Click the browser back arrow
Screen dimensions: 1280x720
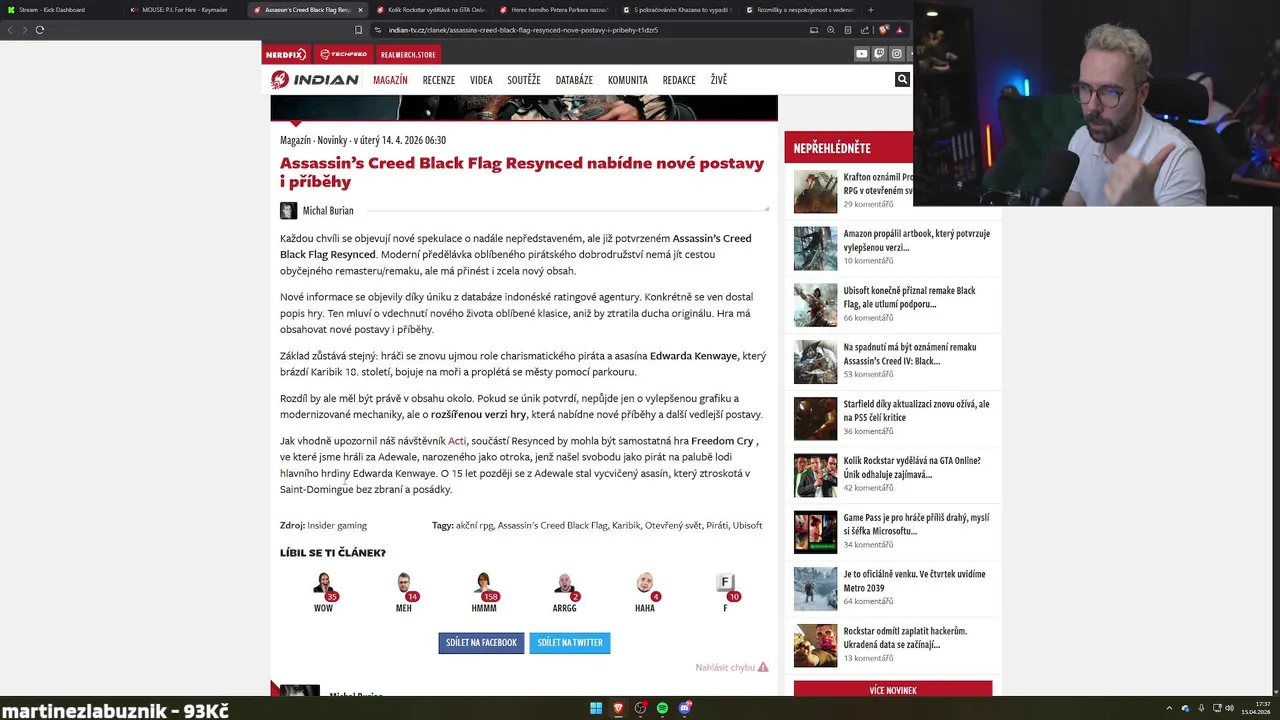(10, 30)
